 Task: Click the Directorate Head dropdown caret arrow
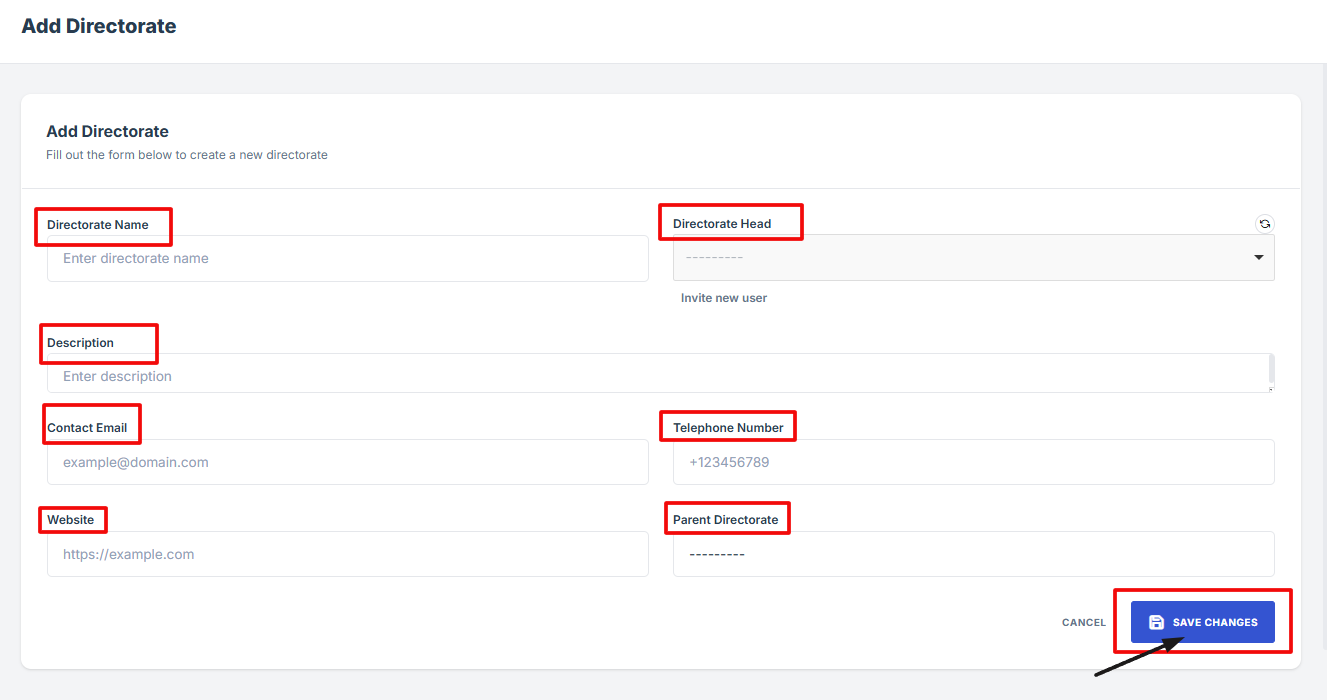[x=1258, y=258]
